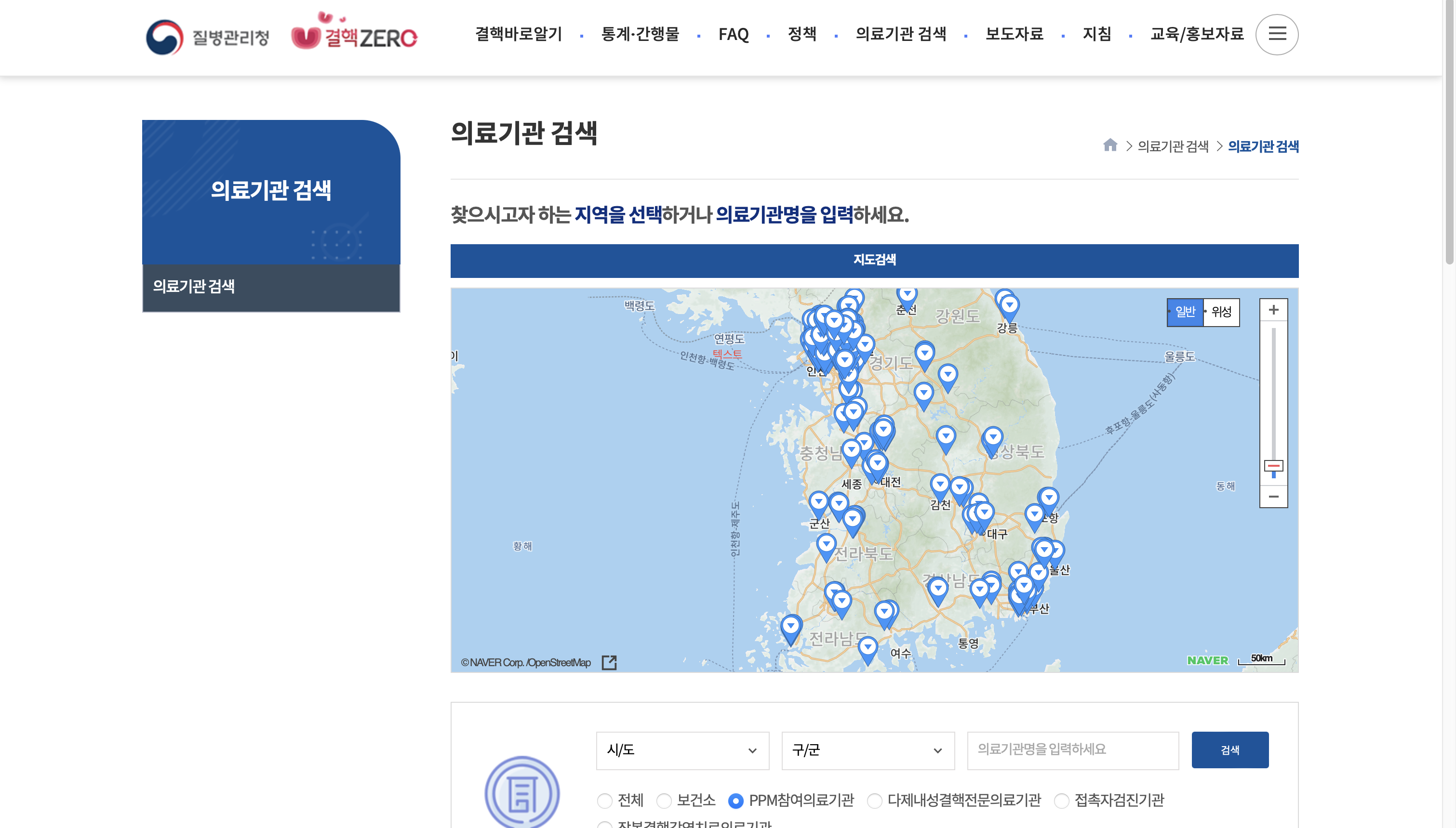Select the 접촉자검진기관 radio option
This screenshot has height=828, width=1456.
tap(1061, 801)
